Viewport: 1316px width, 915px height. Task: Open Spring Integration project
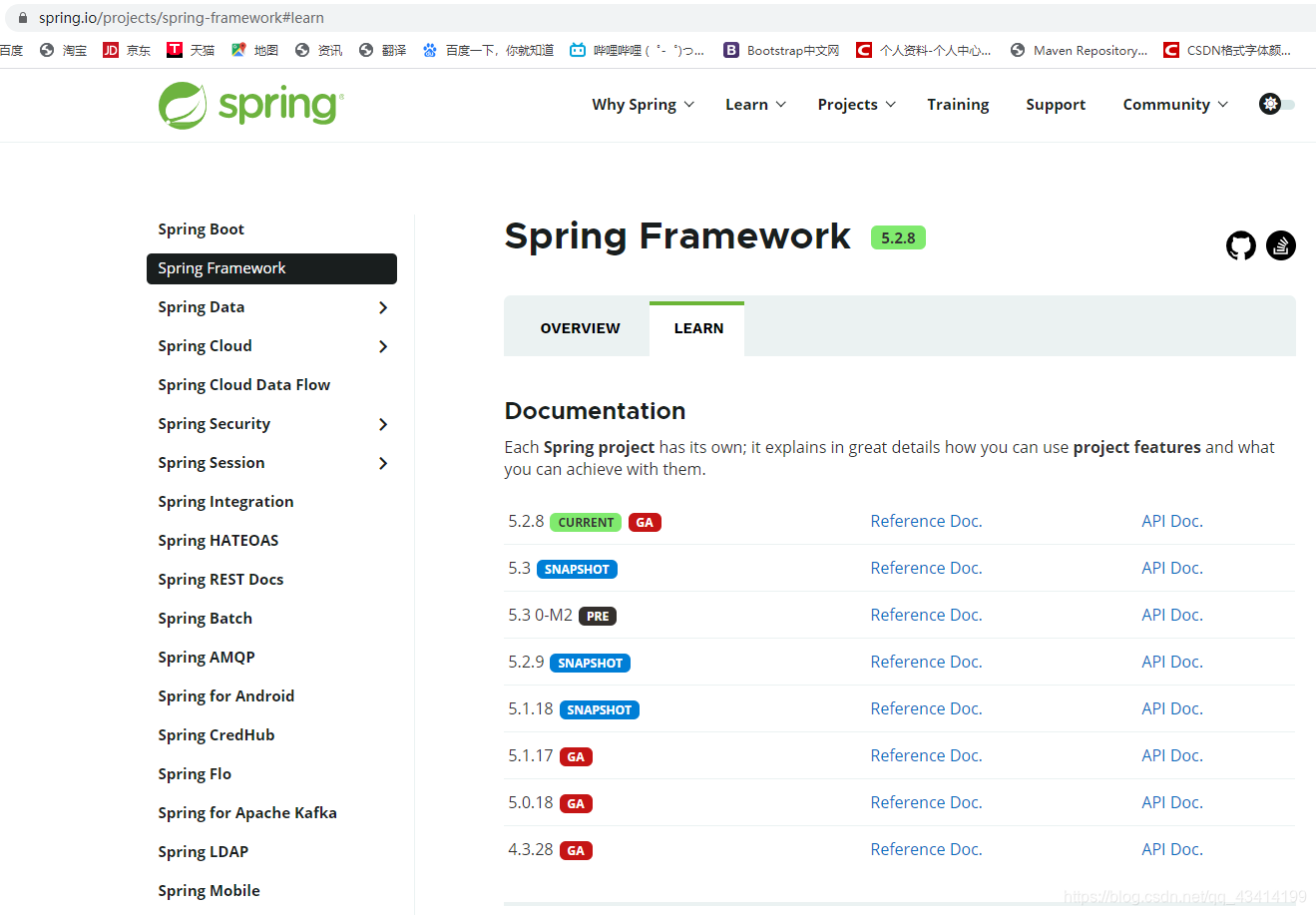point(225,502)
